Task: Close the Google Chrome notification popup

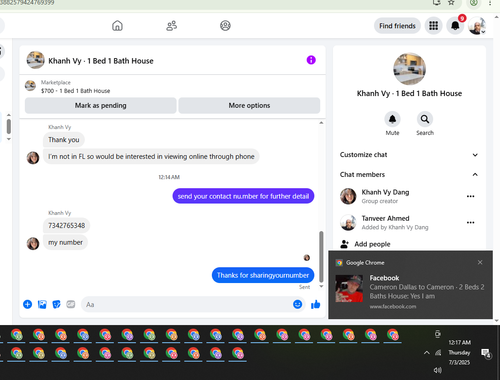Action: point(480,262)
